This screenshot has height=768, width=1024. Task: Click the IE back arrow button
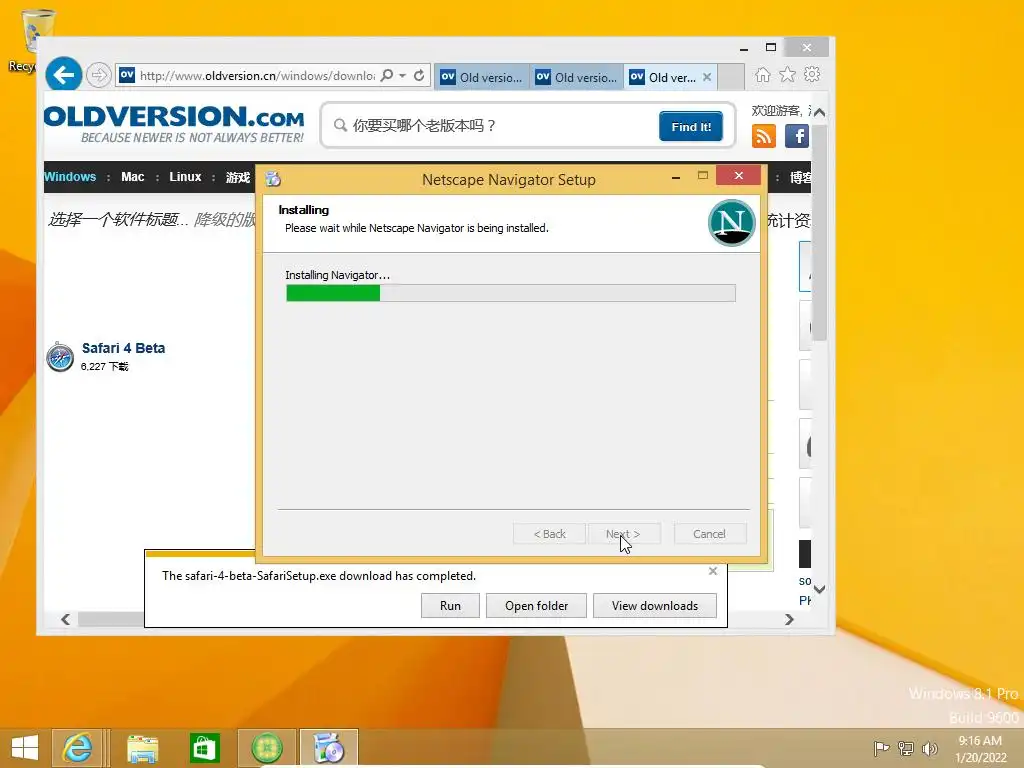click(x=63, y=75)
